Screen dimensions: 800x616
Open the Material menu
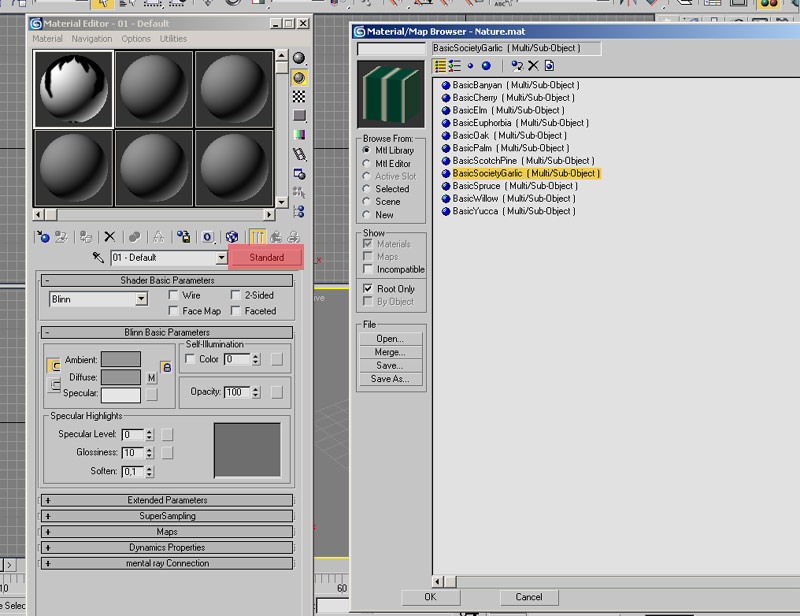coord(47,39)
